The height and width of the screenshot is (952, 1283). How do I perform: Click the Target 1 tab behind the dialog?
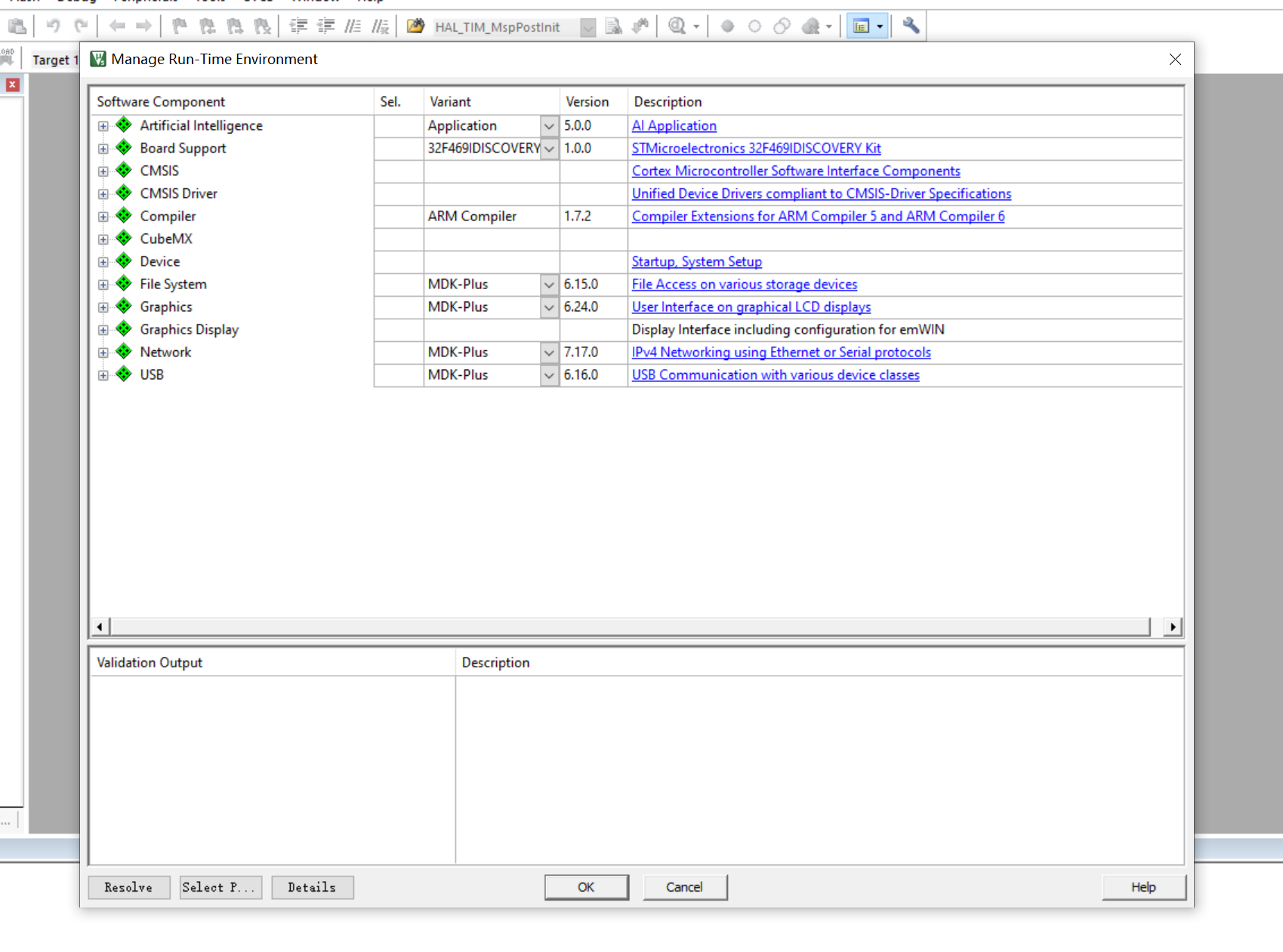(54, 60)
